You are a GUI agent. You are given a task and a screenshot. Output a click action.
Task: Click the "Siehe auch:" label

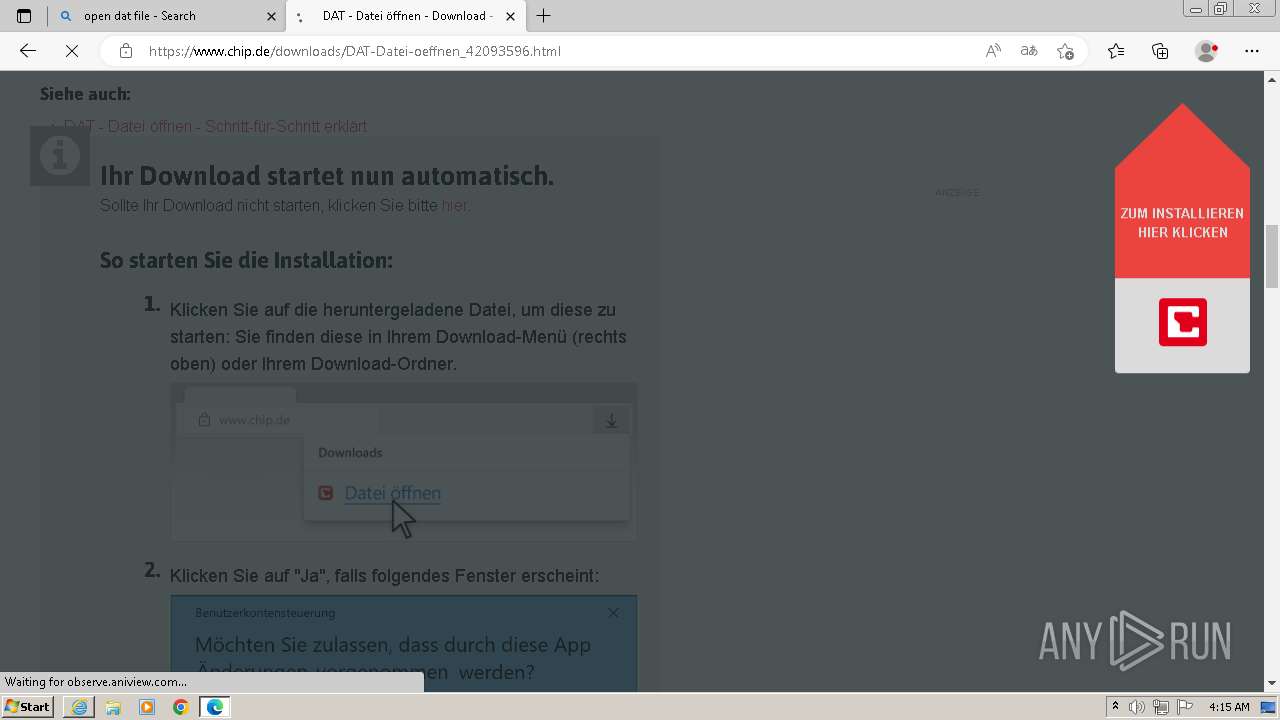[85, 94]
